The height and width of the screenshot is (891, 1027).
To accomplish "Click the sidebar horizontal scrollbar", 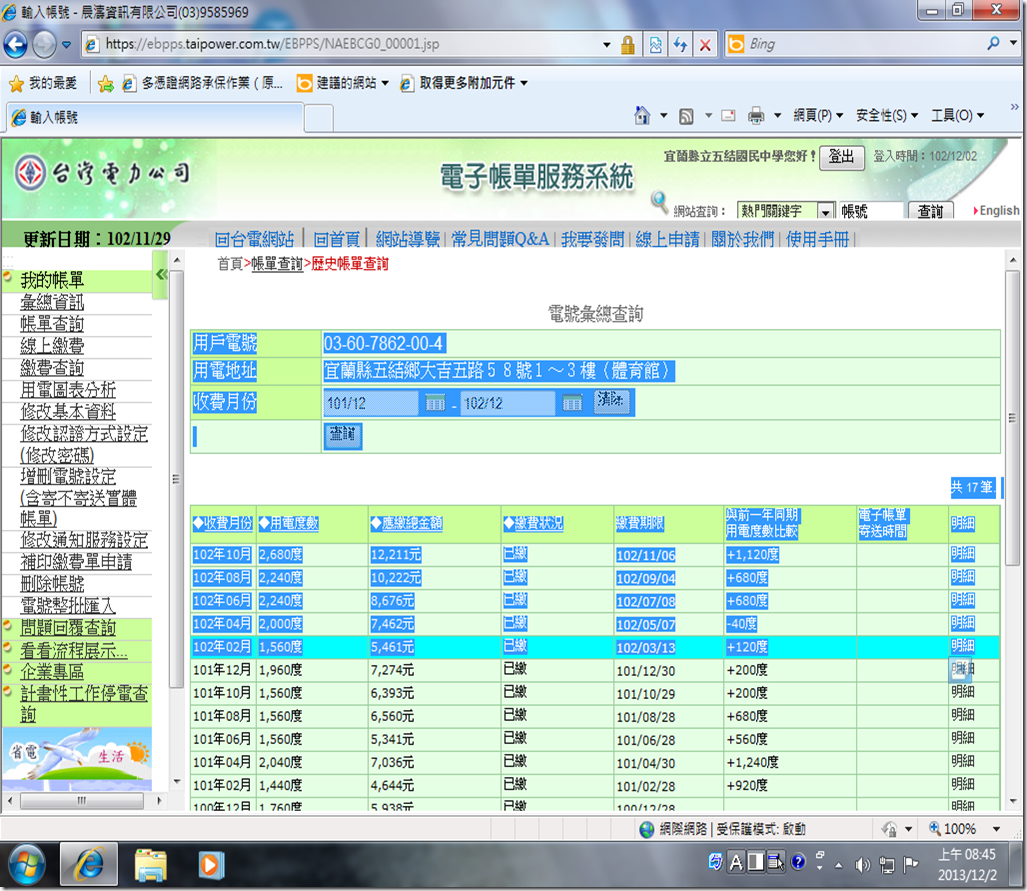I will pyautogui.click(x=84, y=801).
